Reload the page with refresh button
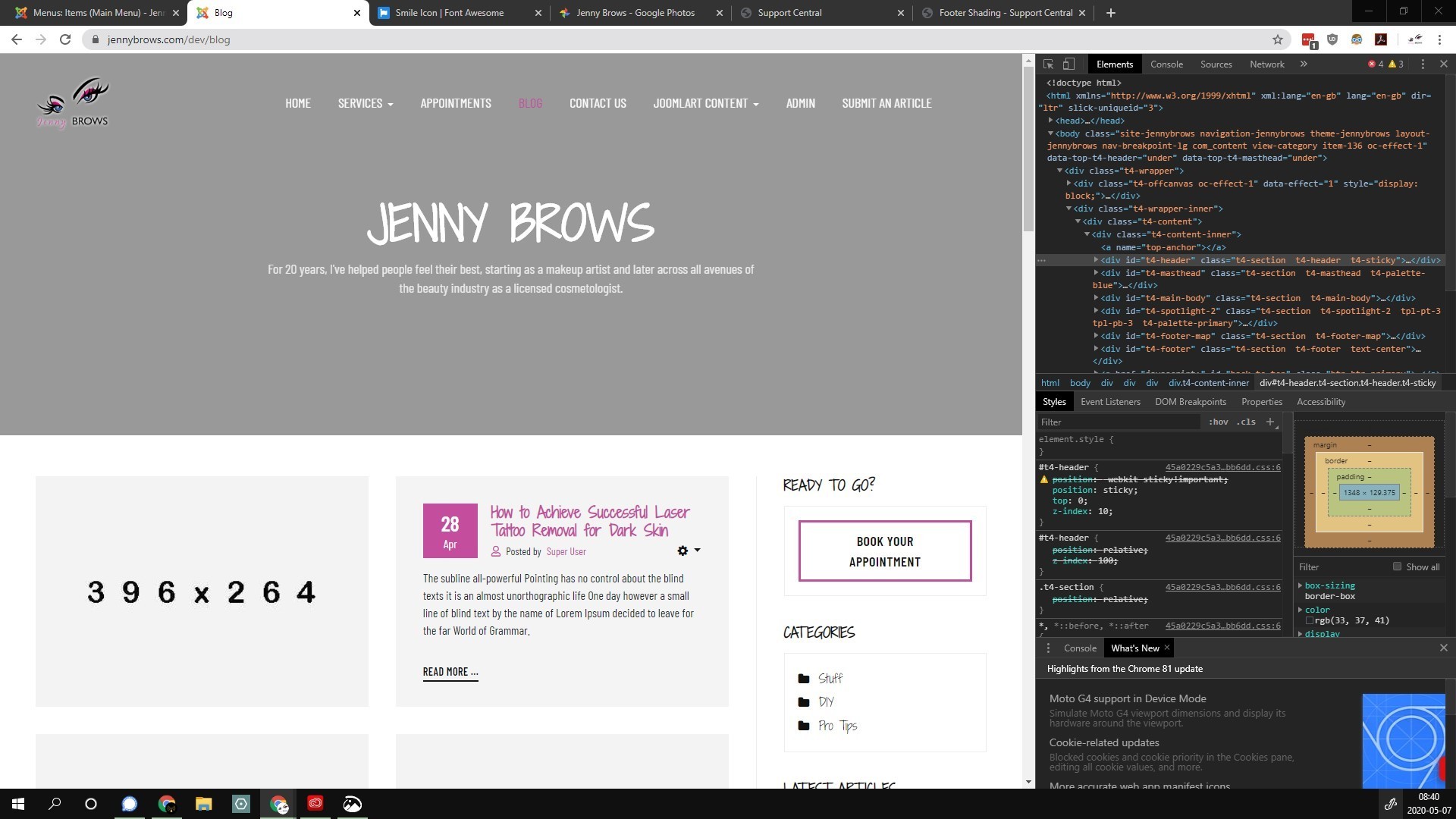The height and width of the screenshot is (819, 1456). (65, 39)
